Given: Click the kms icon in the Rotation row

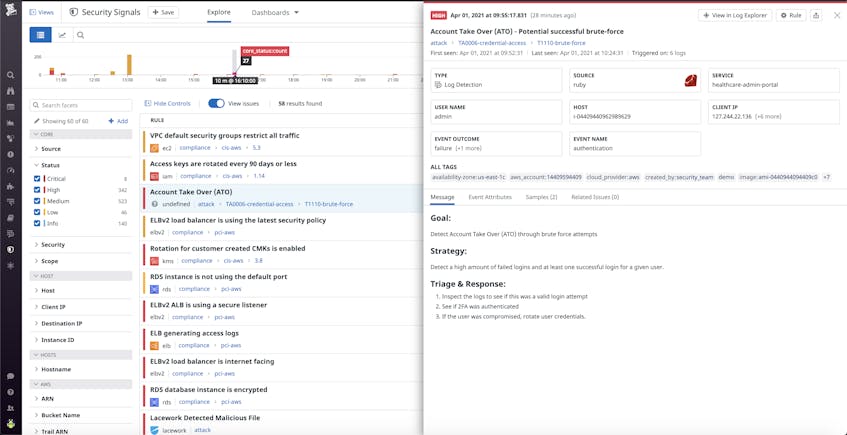Looking at the screenshot, I should (154, 261).
